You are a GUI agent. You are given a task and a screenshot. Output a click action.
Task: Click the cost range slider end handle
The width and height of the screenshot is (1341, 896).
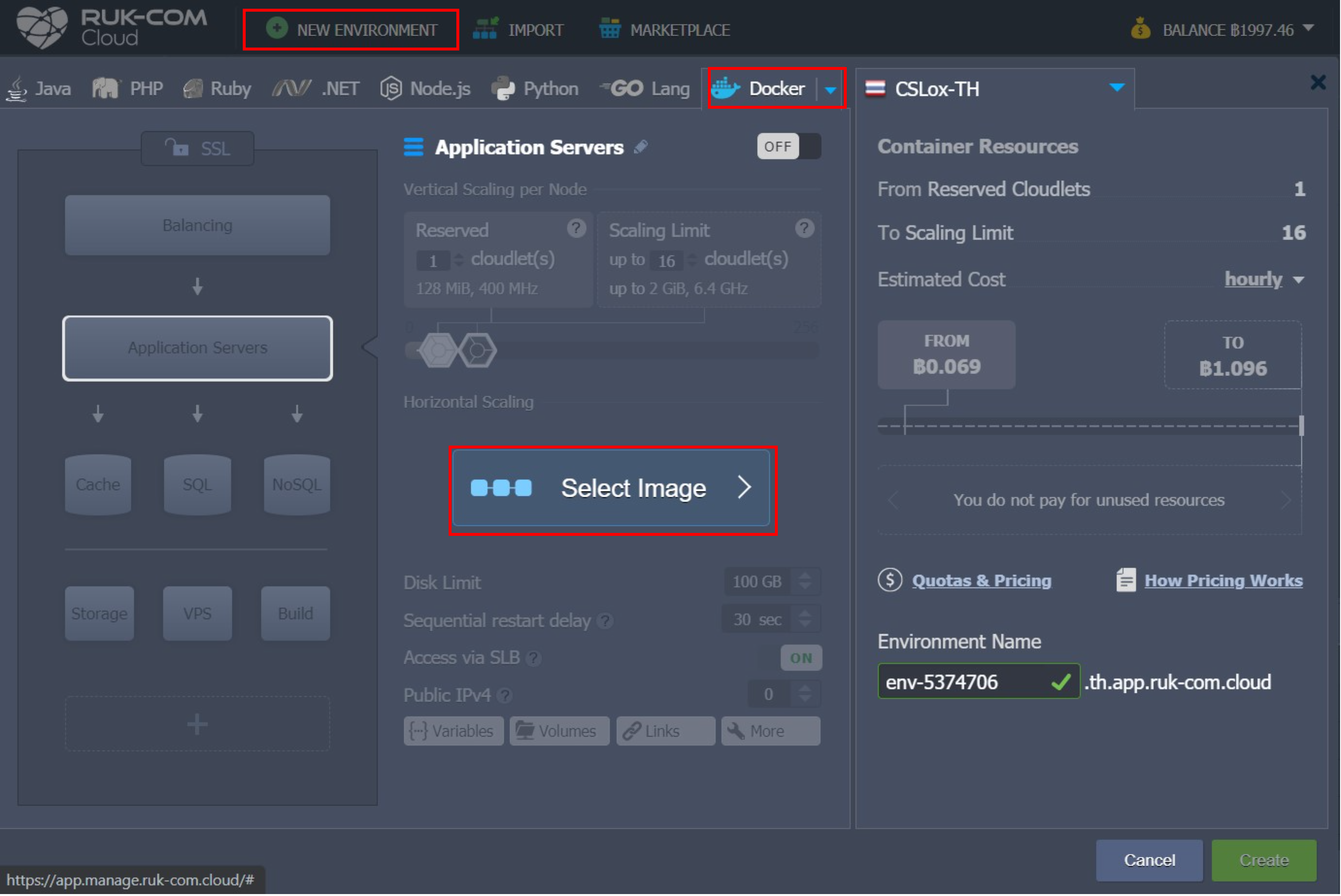tap(1302, 426)
